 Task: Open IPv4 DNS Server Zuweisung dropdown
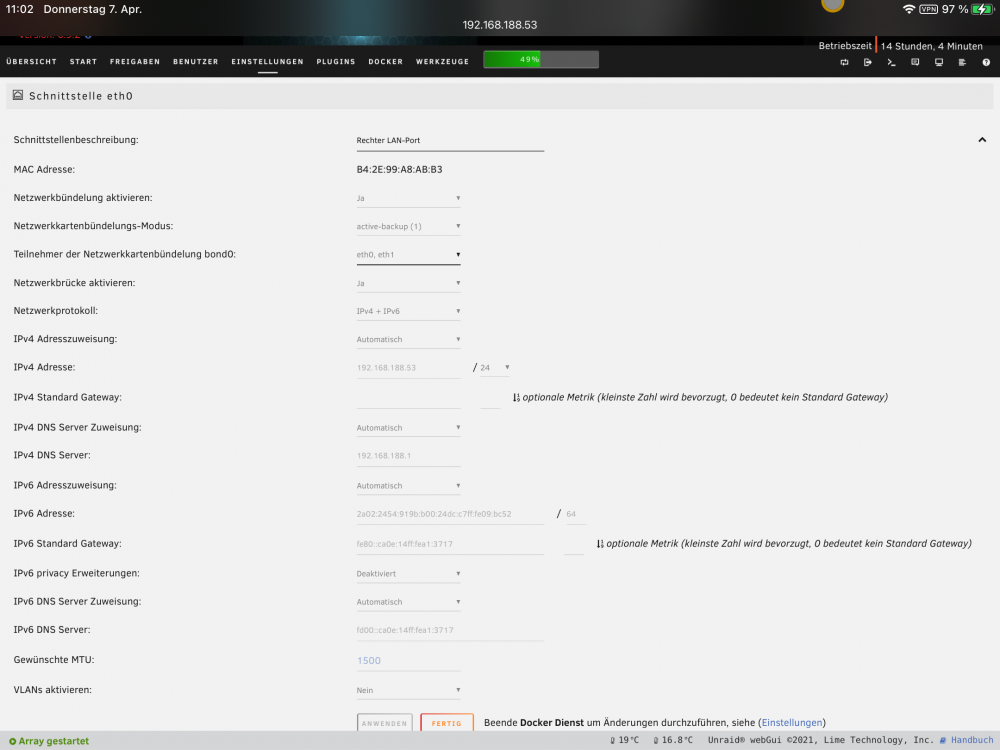click(408, 428)
